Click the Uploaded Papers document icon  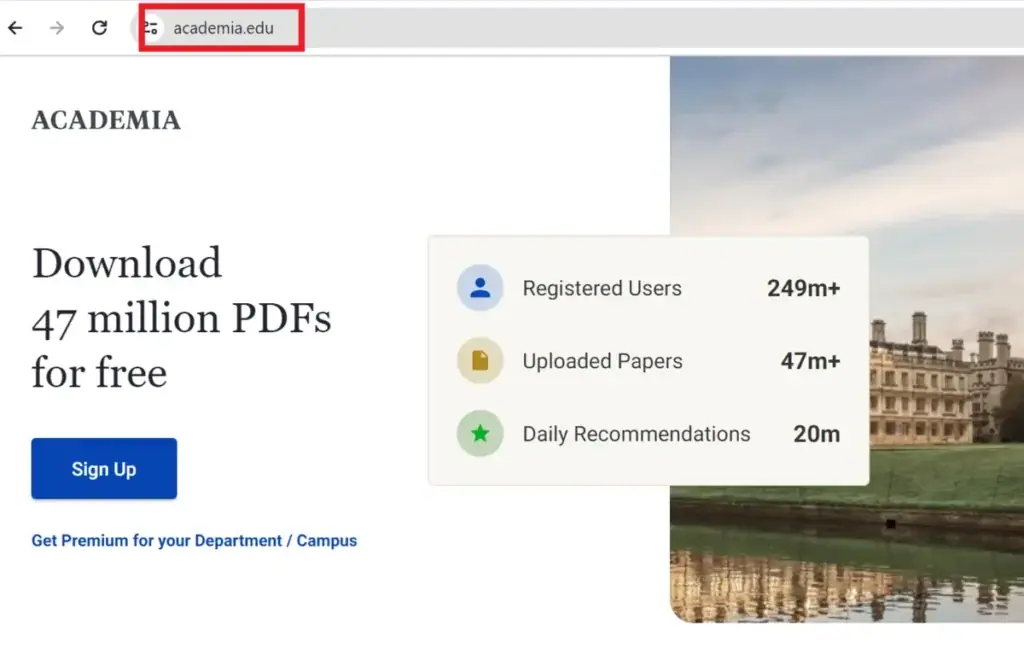pyautogui.click(x=480, y=361)
